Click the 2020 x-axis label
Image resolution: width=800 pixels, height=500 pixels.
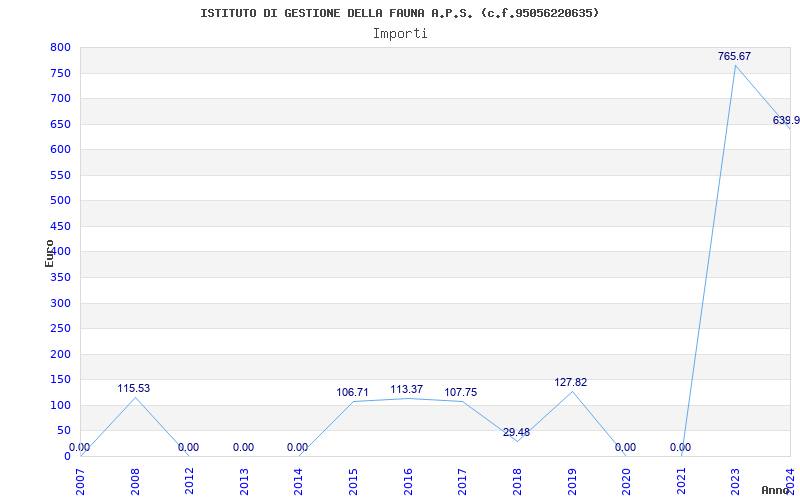click(x=626, y=482)
